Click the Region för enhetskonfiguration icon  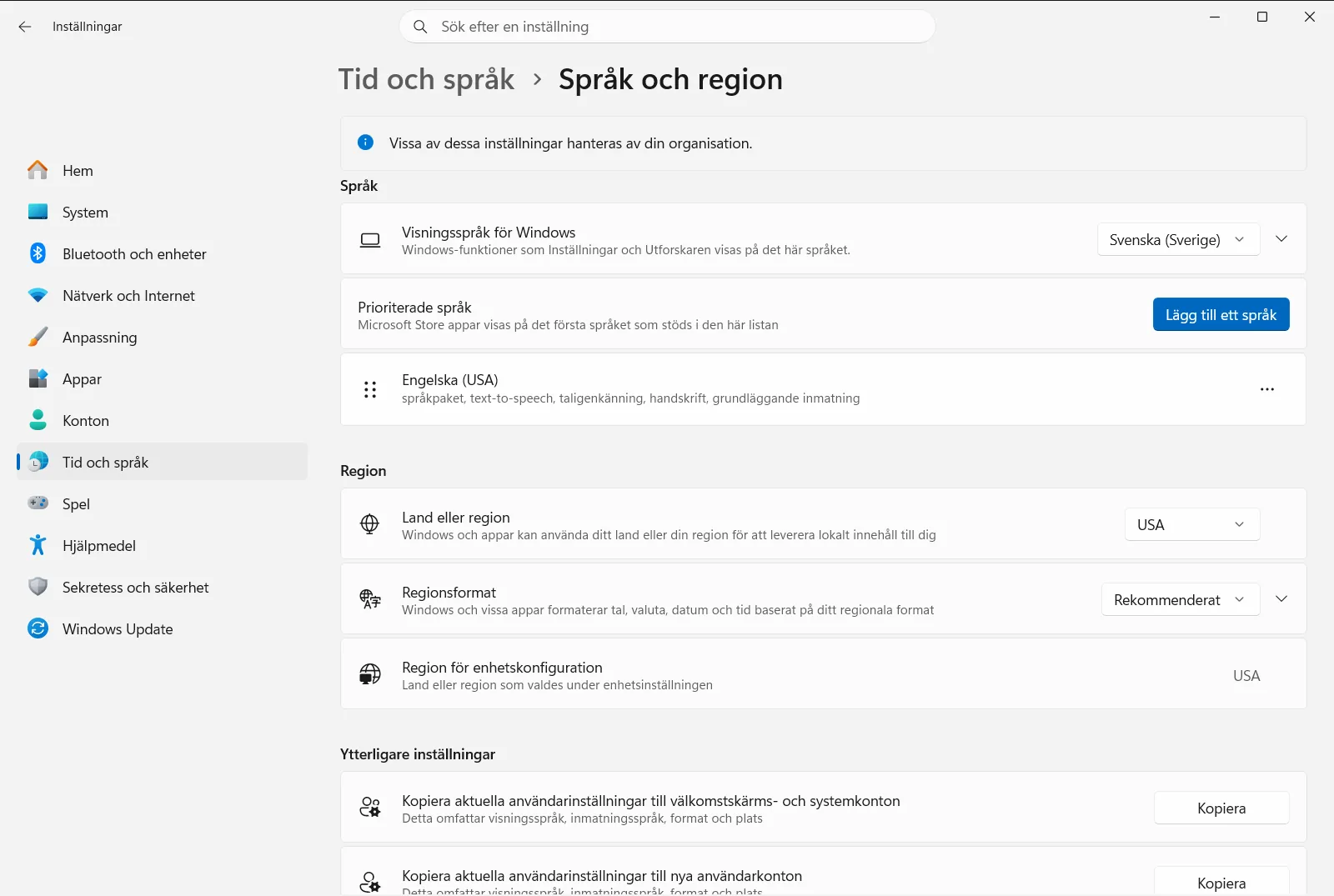(x=369, y=673)
